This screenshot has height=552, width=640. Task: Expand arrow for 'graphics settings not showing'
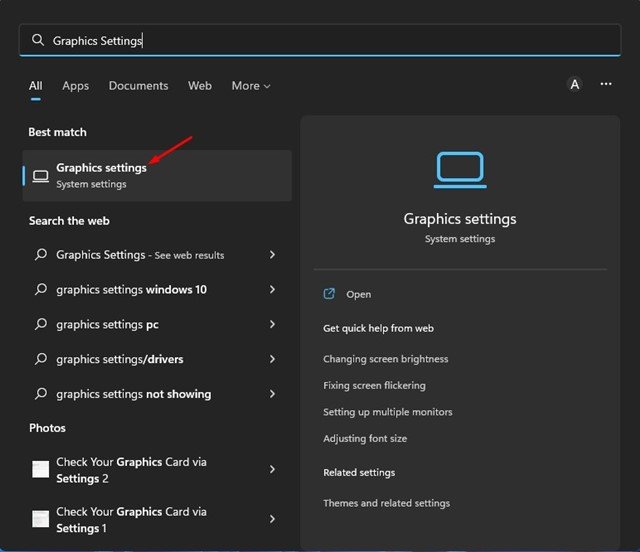pyautogui.click(x=272, y=394)
